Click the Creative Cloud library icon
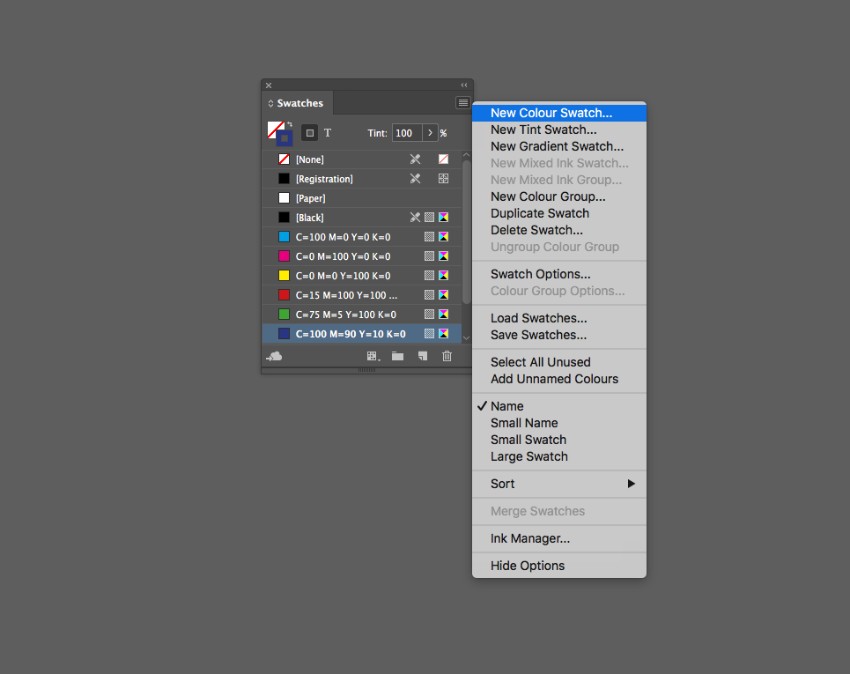The height and width of the screenshot is (674, 850). point(274,356)
